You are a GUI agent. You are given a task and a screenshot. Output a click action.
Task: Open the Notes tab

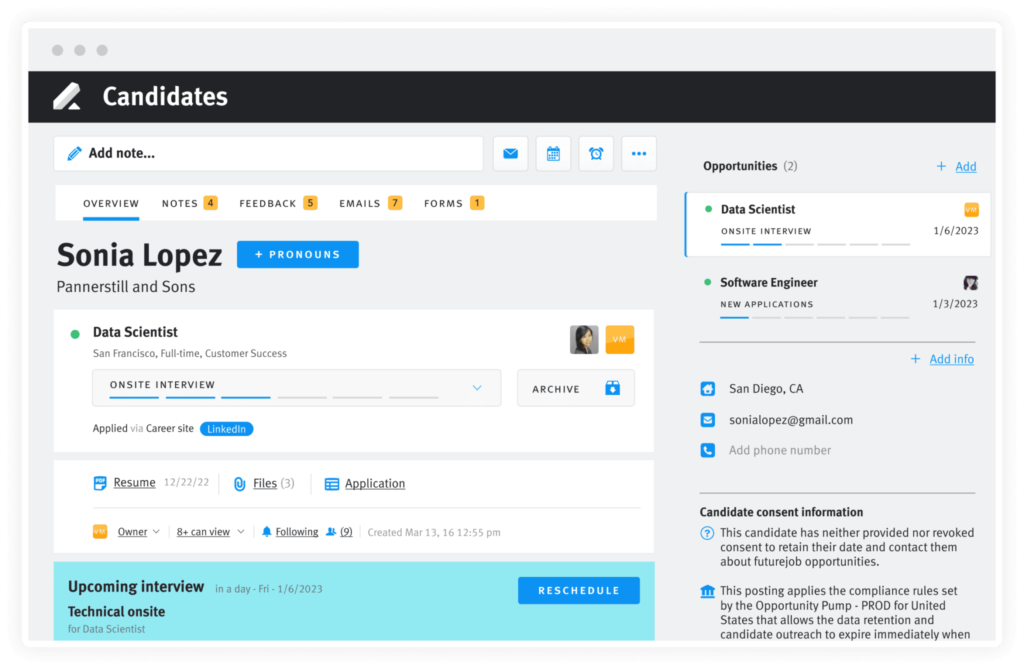(x=189, y=204)
